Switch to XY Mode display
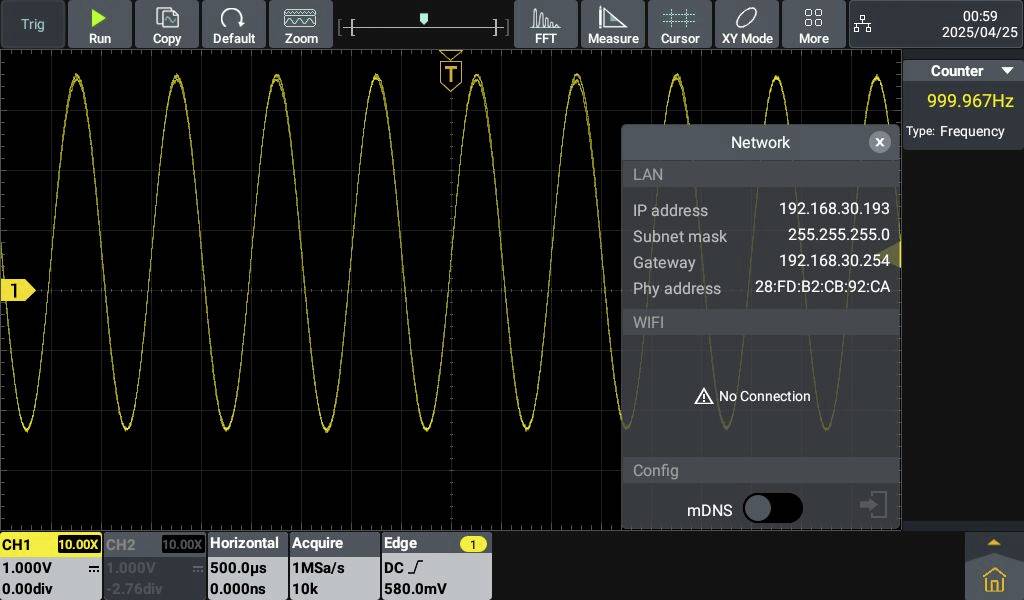The height and width of the screenshot is (600, 1024). pos(746,24)
